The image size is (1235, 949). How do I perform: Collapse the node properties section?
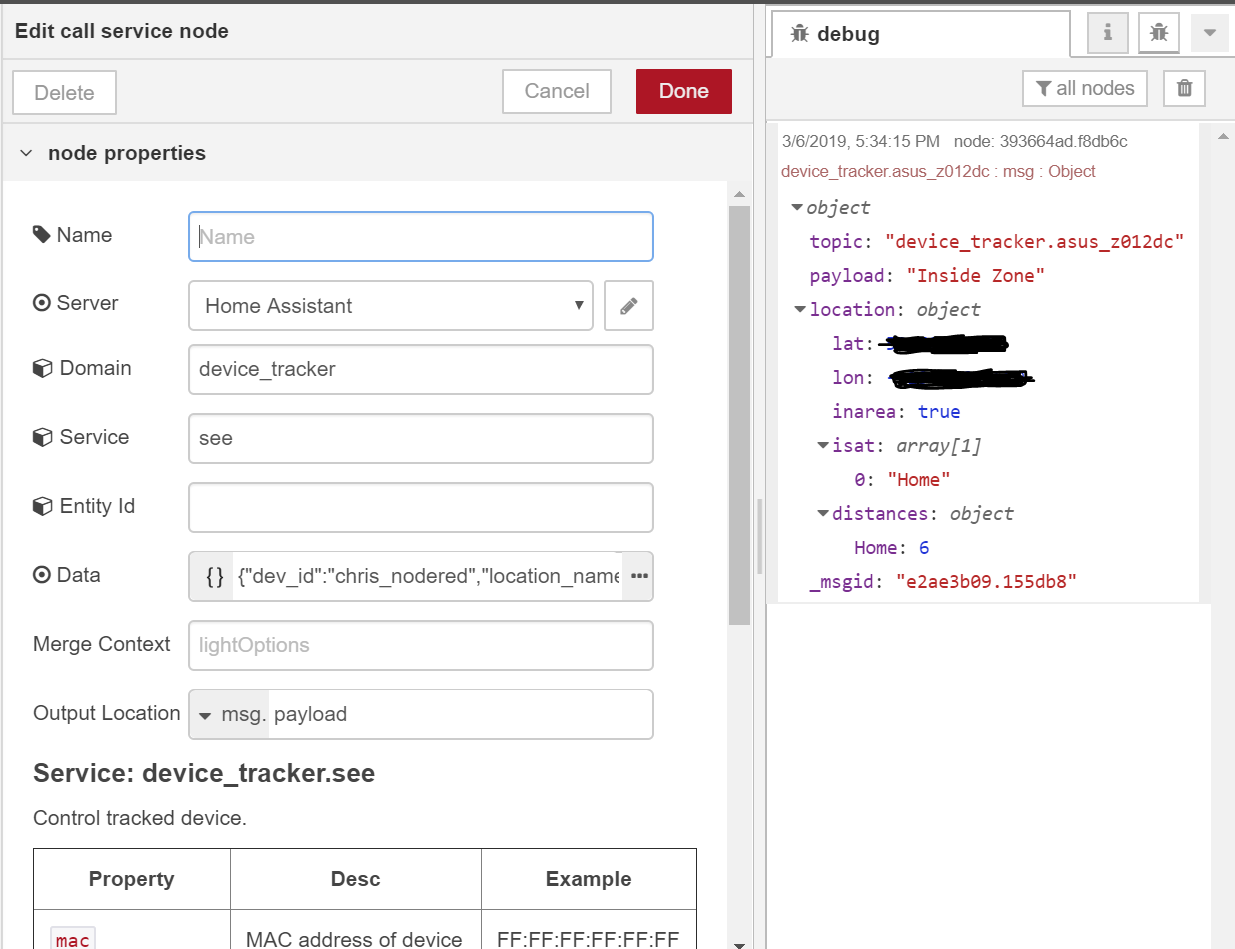[x=25, y=153]
